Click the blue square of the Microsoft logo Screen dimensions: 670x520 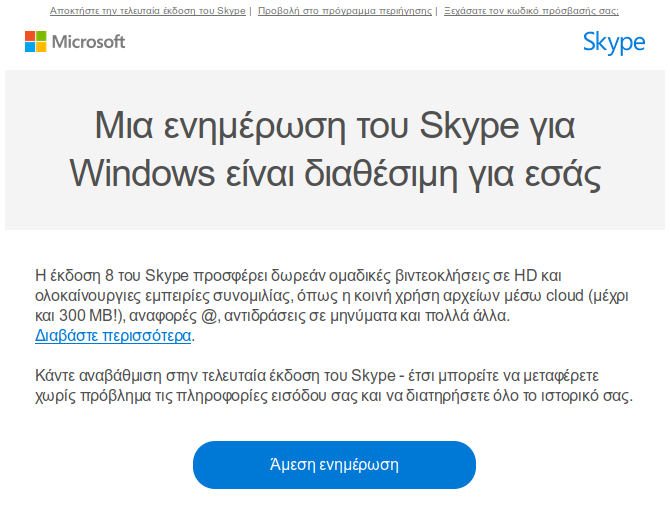(x=30, y=47)
